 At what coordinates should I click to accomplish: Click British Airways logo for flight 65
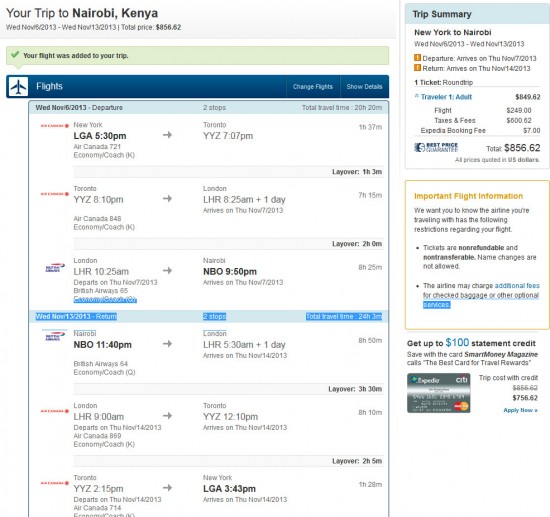pos(55,268)
